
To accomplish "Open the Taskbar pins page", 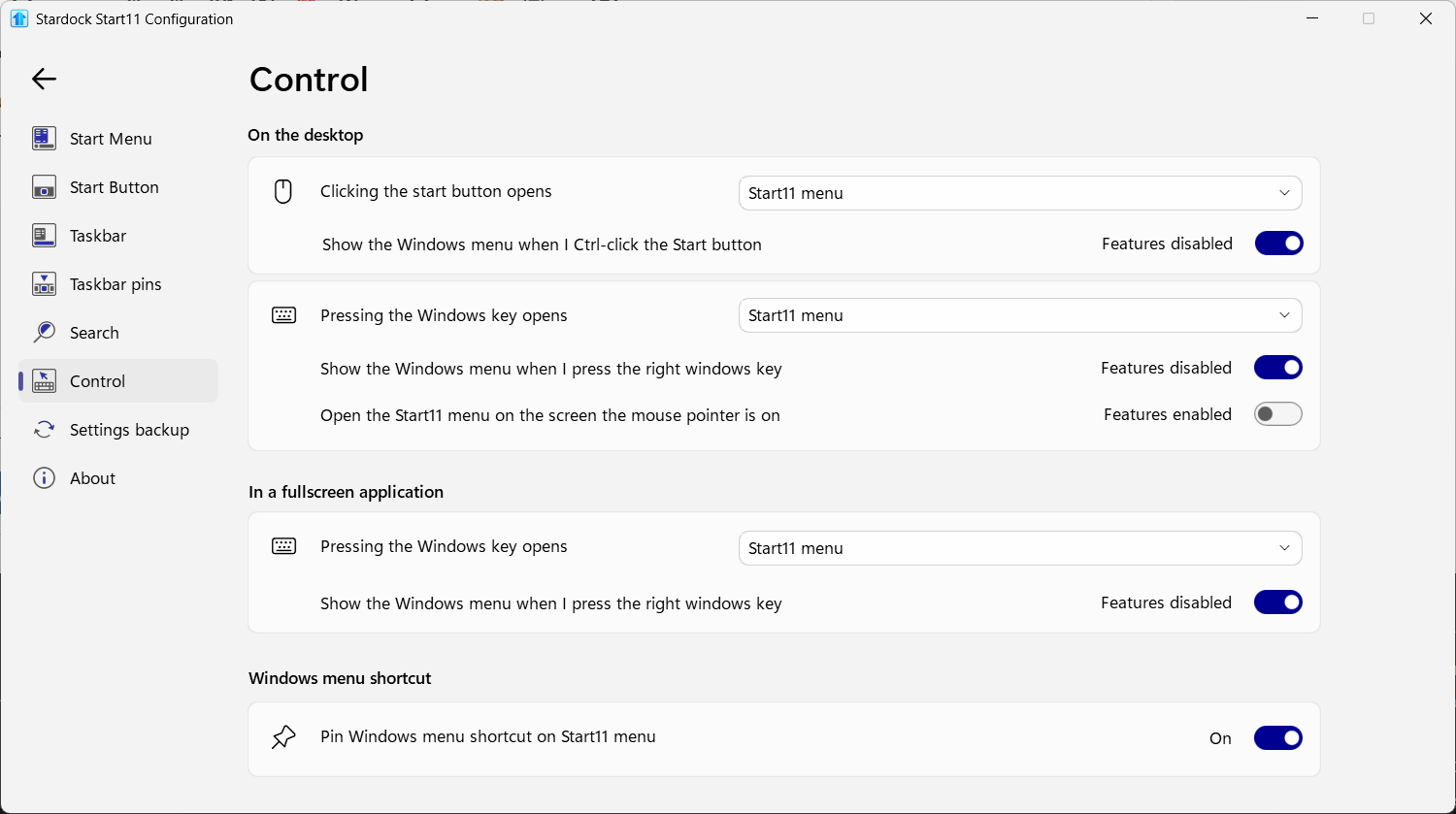I will pyautogui.click(x=118, y=284).
